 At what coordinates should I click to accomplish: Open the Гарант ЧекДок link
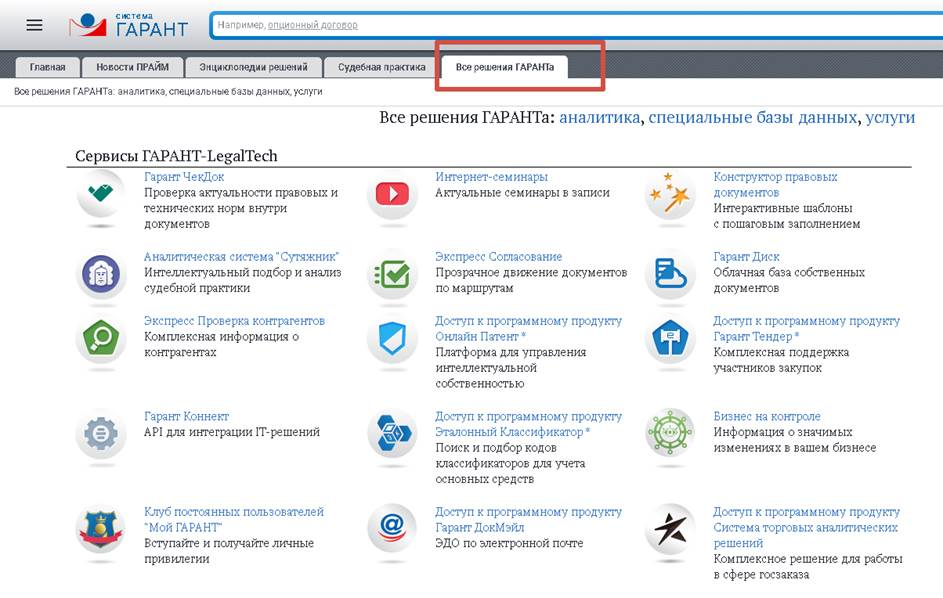(184, 177)
